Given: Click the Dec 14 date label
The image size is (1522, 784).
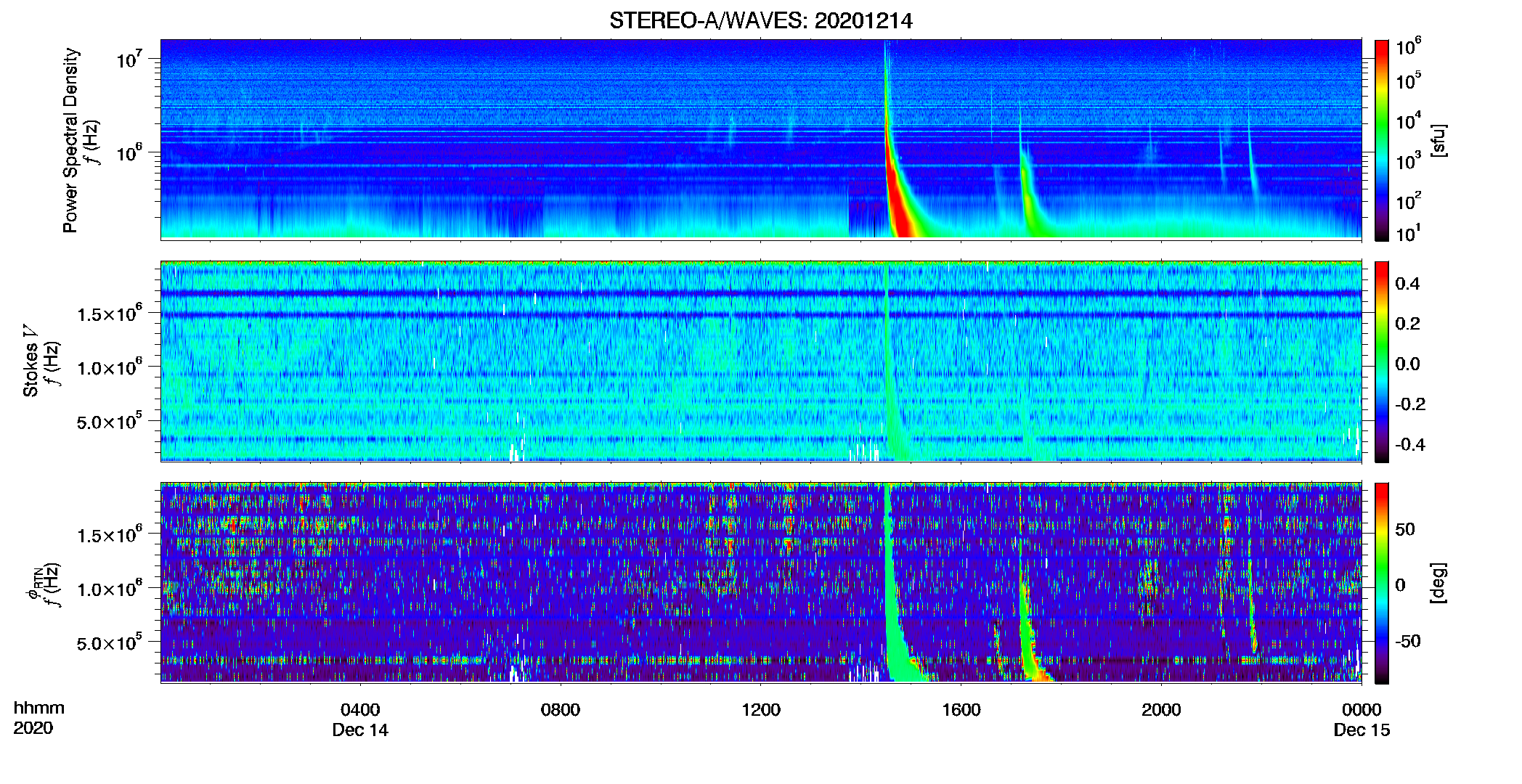Looking at the screenshot, I should point(360,730).
